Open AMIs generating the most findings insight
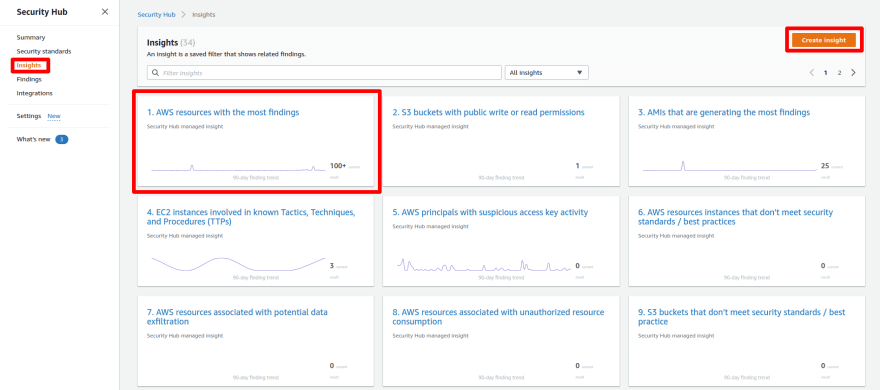 (724, 112)
